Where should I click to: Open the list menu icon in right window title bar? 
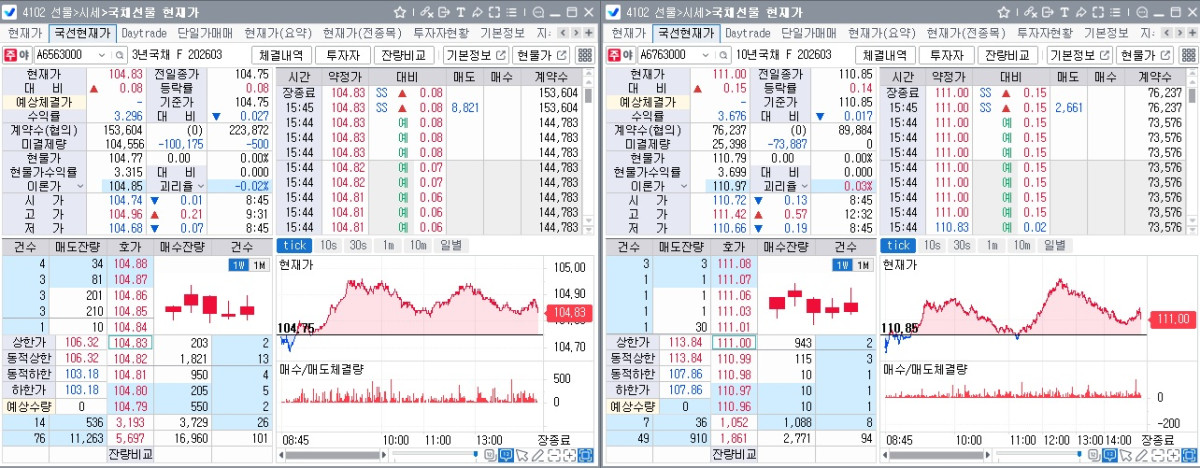tap(1114, 13)
